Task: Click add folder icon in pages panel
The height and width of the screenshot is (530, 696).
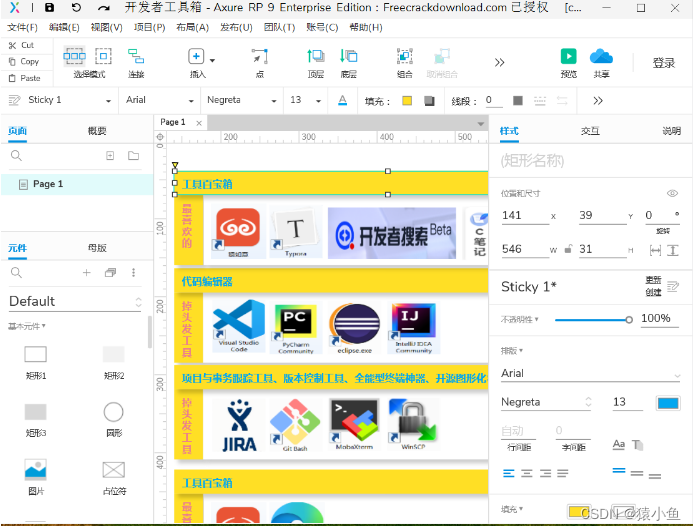Action: pos(133,156)
